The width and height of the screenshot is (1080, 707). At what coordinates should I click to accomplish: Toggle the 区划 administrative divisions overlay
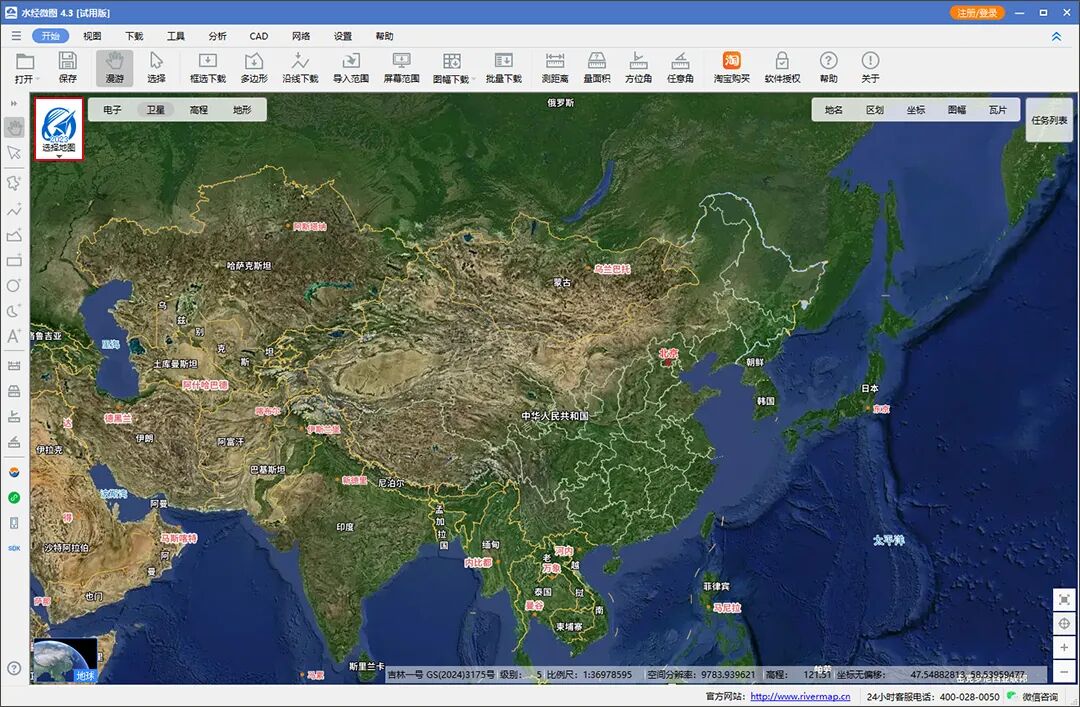(x=875, y=110)
